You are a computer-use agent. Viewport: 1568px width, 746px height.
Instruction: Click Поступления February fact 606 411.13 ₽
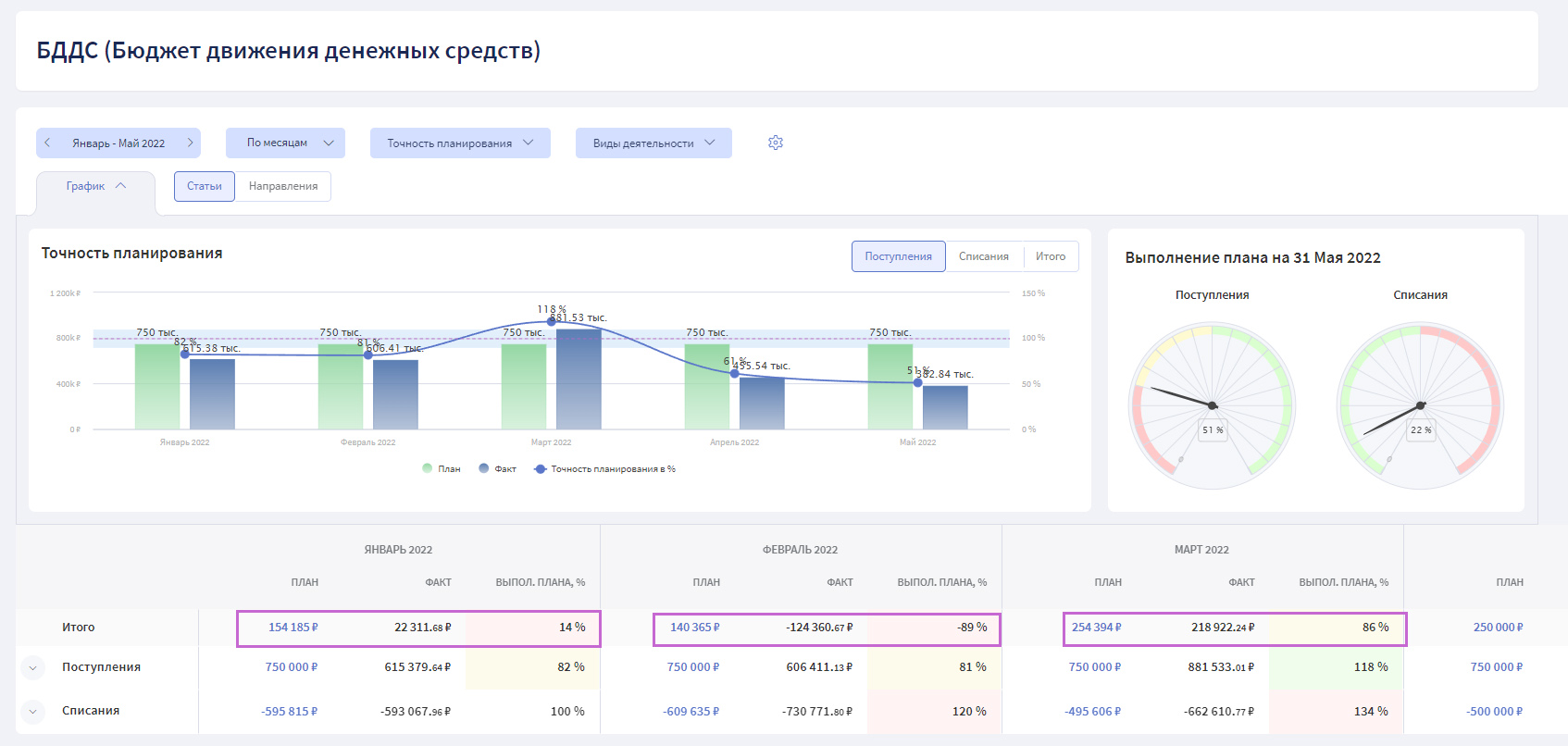point(819,667)
